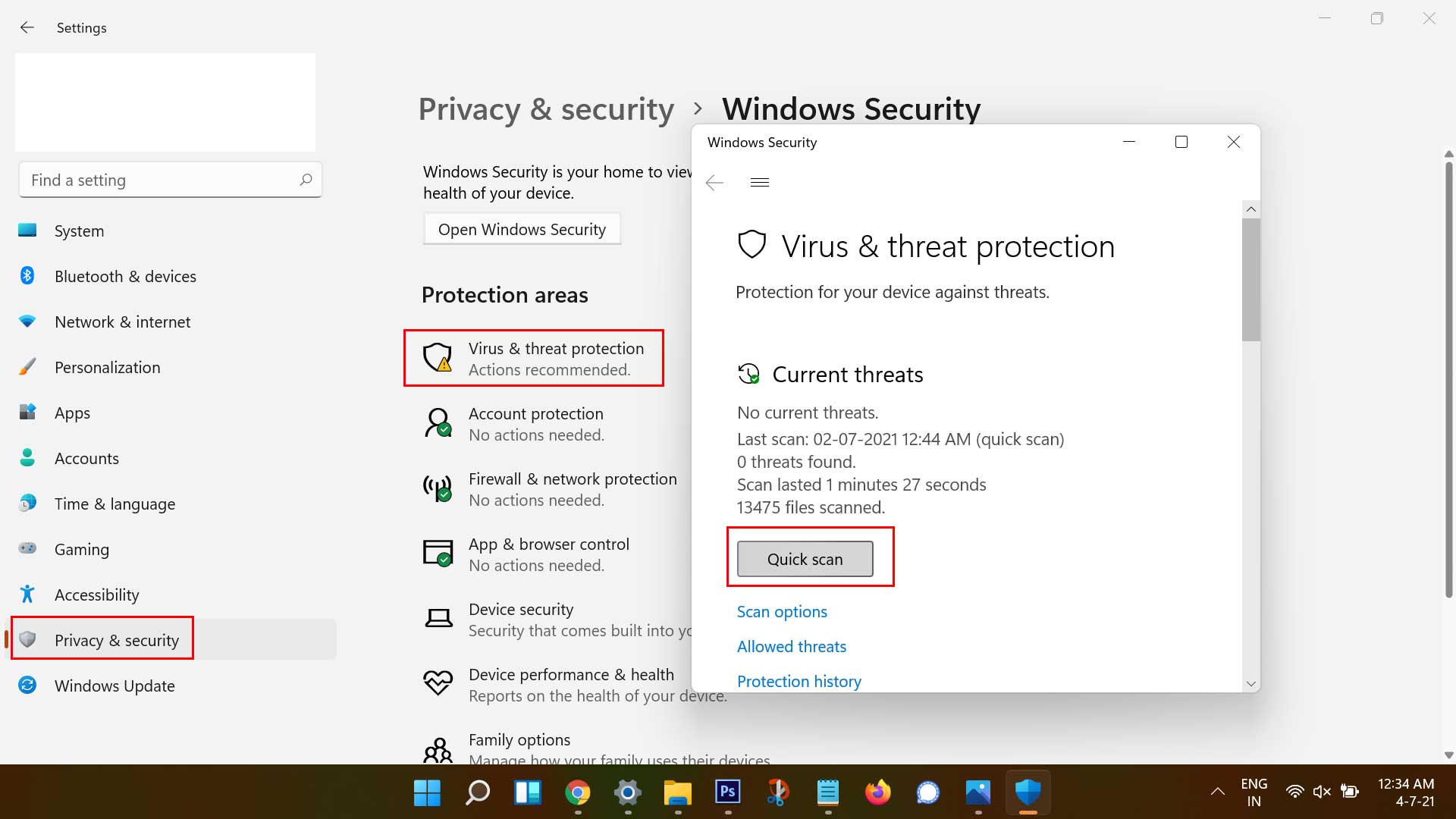The width and height of the screenshot is (1456, 819).
Task: Go to Personalization settings
Action: click(x=107, y=368)
